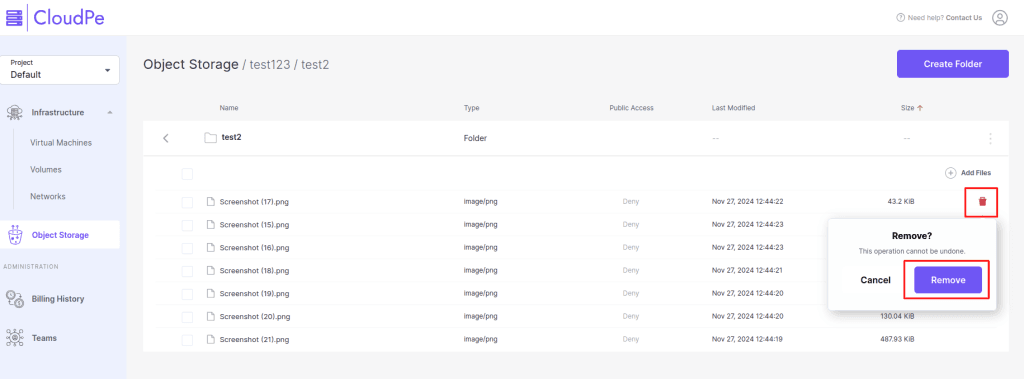1024x379 pixels.
Task: Click the 487.93 KiB size value
Action: 897,339
